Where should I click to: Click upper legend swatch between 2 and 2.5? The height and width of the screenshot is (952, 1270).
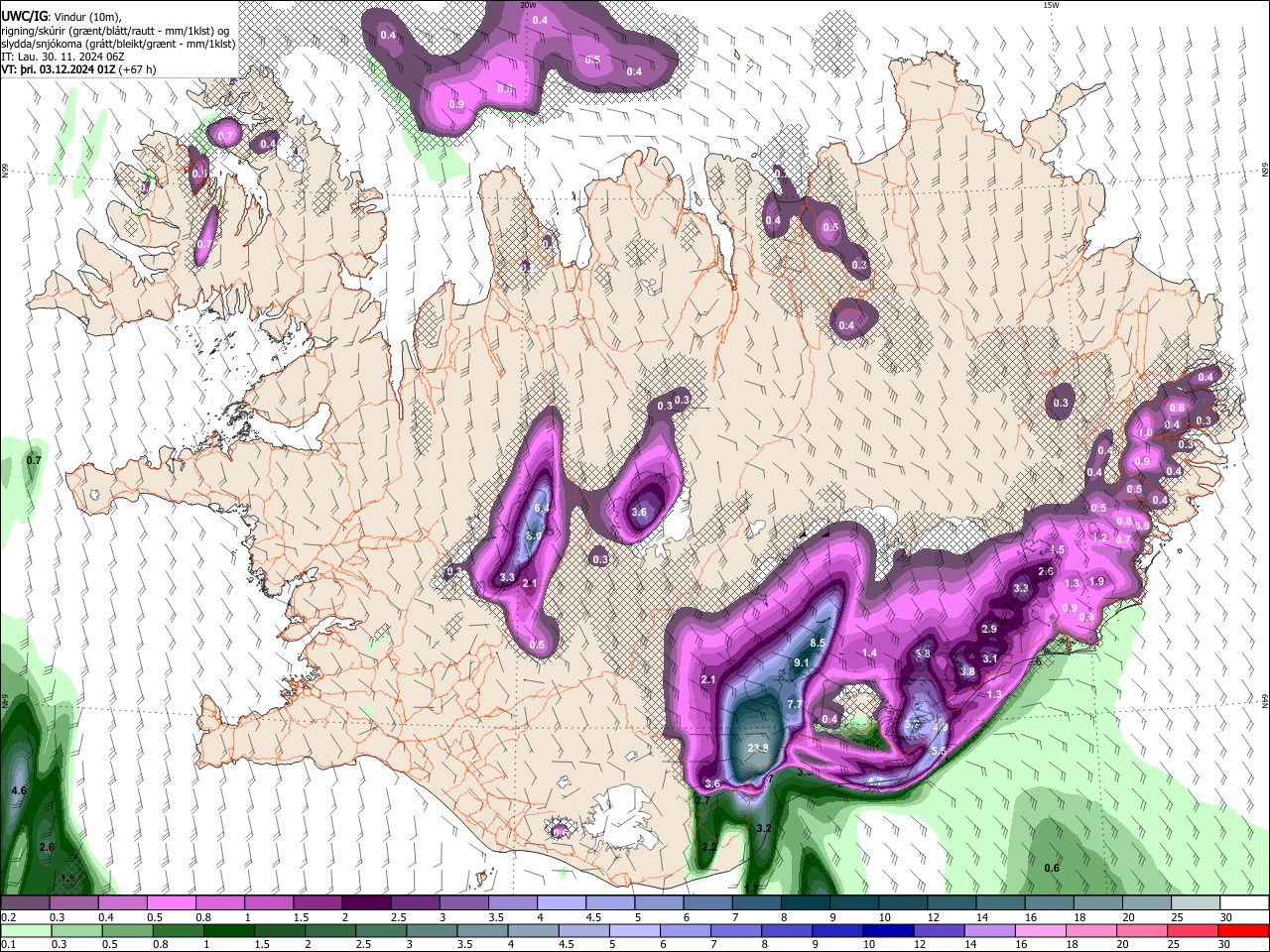click(366, 903)
